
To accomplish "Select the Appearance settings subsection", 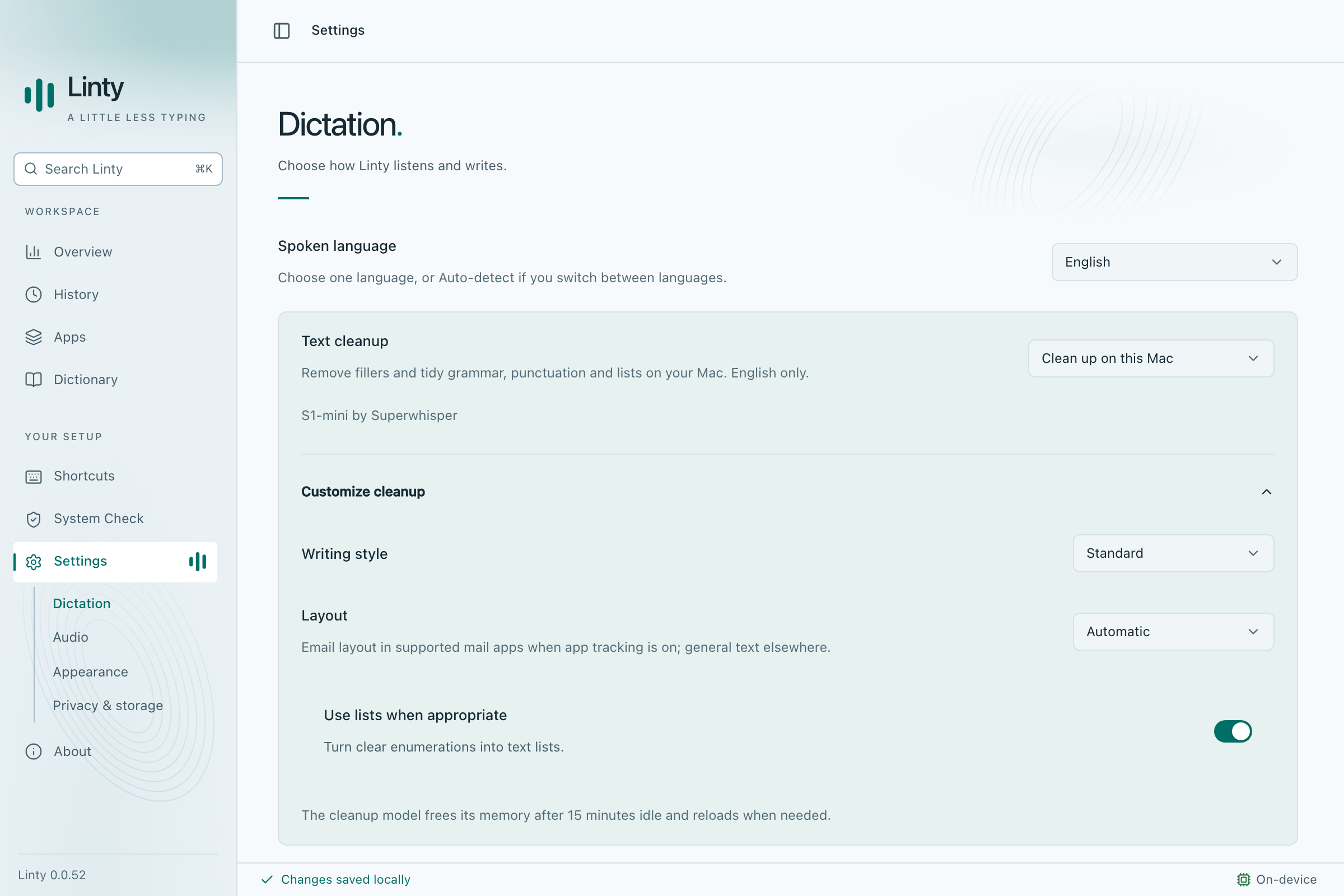I will 90,672.
